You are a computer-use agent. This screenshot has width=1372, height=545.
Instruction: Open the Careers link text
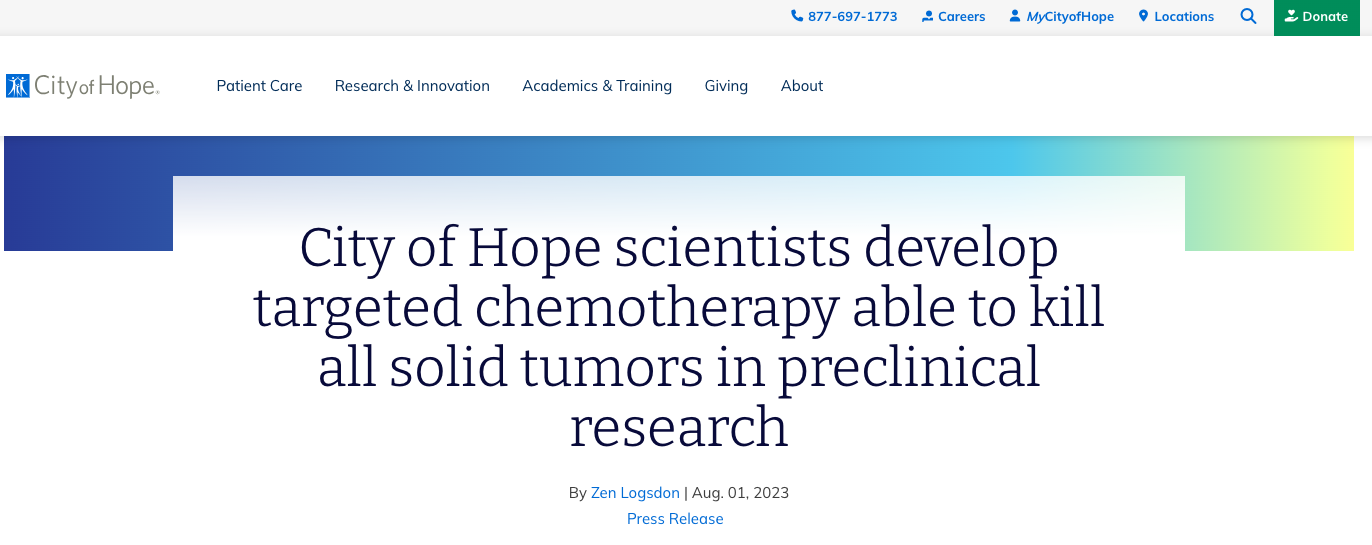[961, 17]
